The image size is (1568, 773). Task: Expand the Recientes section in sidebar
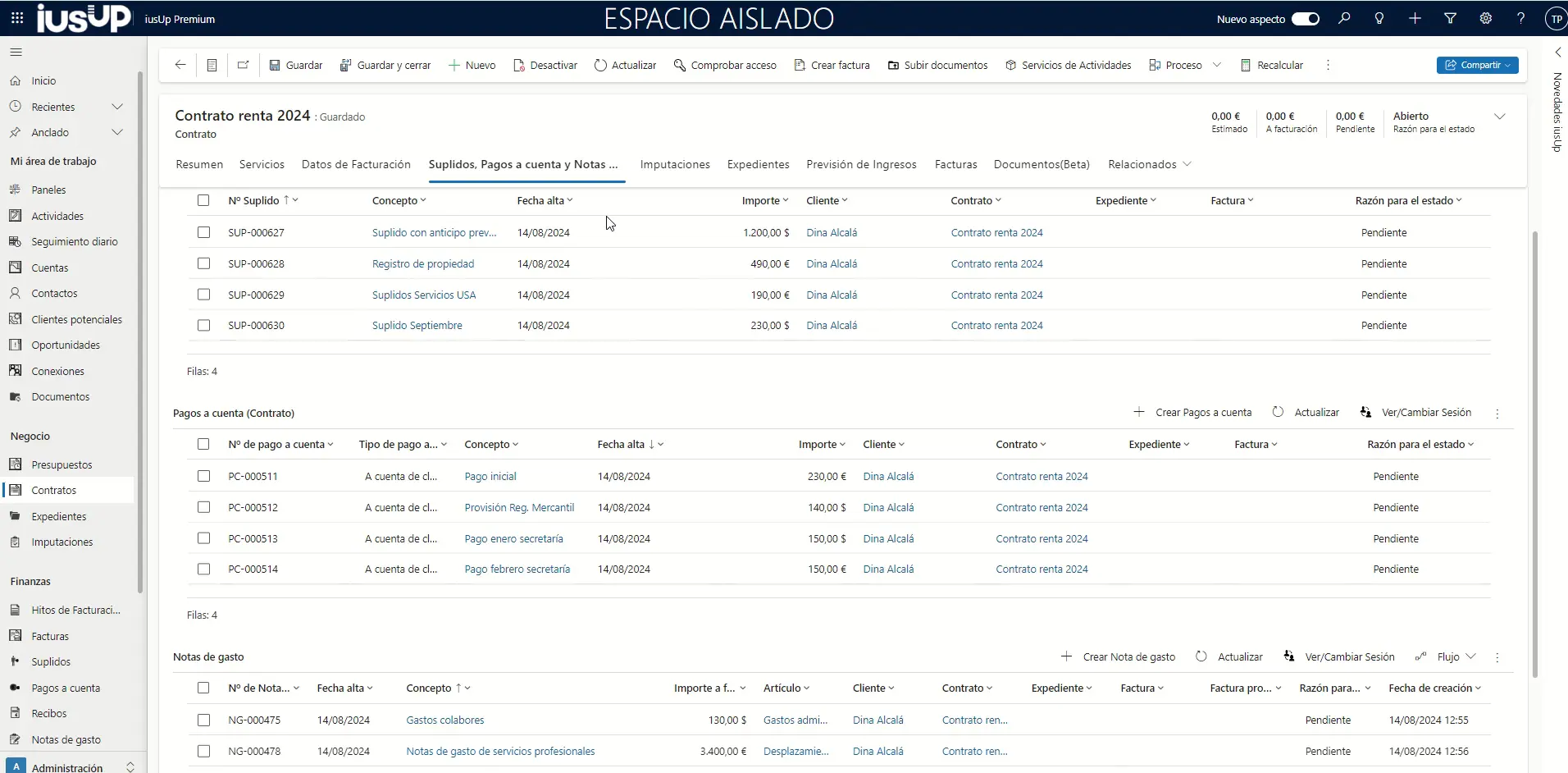point(117,107)
